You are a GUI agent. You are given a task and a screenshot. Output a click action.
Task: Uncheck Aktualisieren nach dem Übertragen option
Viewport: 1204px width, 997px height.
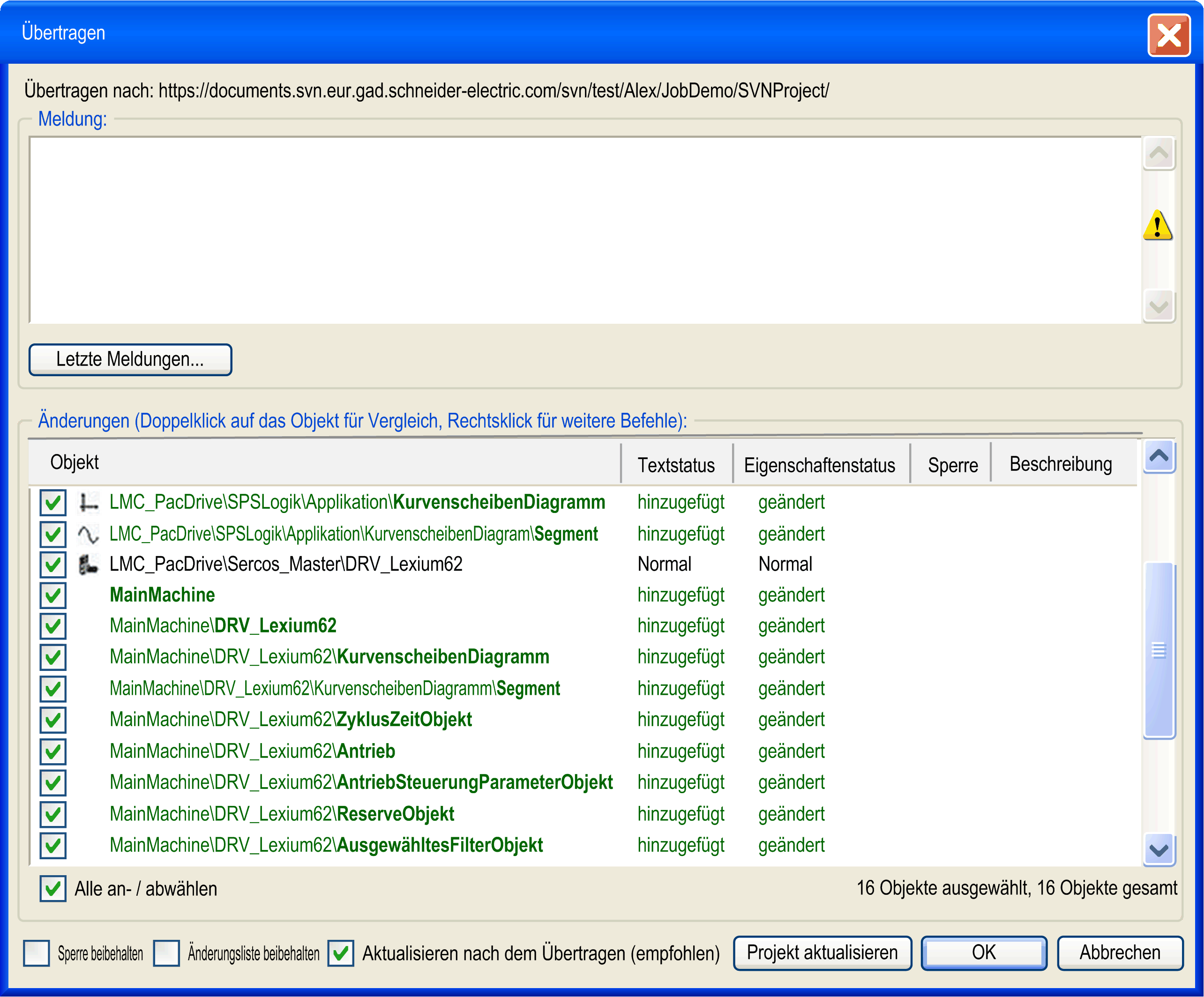pos(341,953)
